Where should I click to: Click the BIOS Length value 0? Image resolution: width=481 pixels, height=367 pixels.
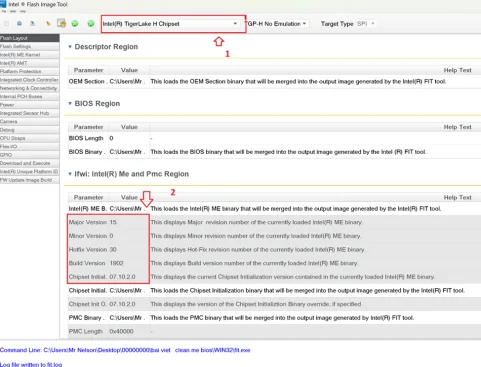coord(111,138)
